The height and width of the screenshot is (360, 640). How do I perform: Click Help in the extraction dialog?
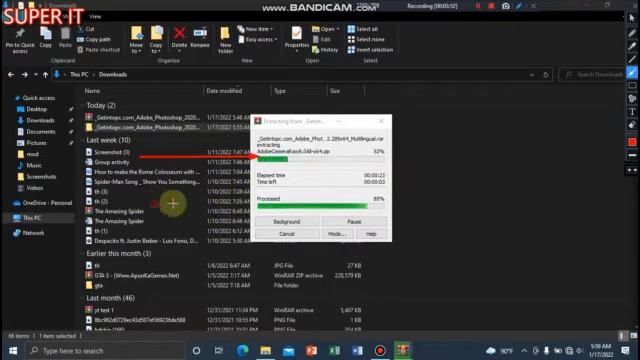pos(371,234)
